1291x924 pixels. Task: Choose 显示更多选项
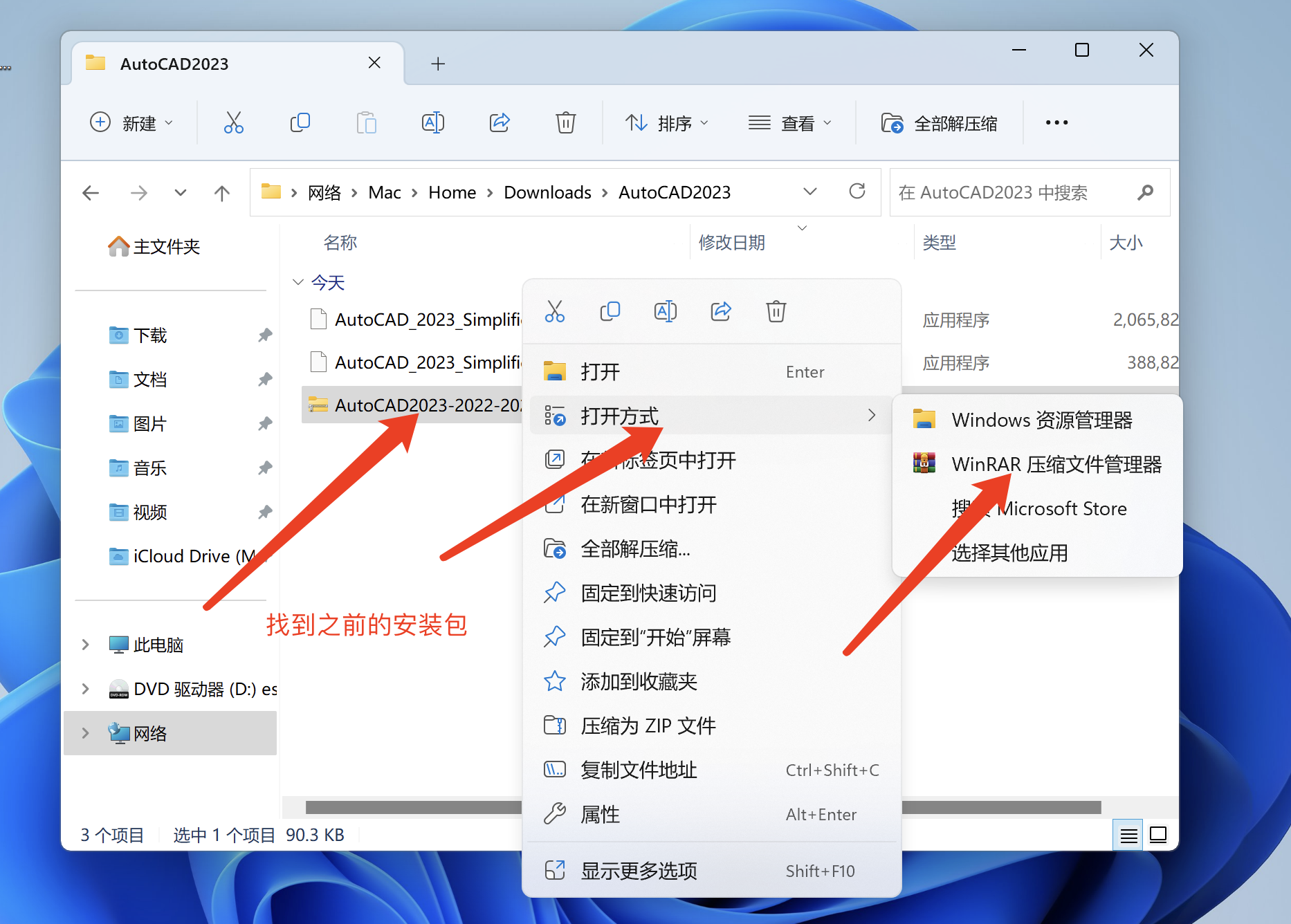(711, 871)
